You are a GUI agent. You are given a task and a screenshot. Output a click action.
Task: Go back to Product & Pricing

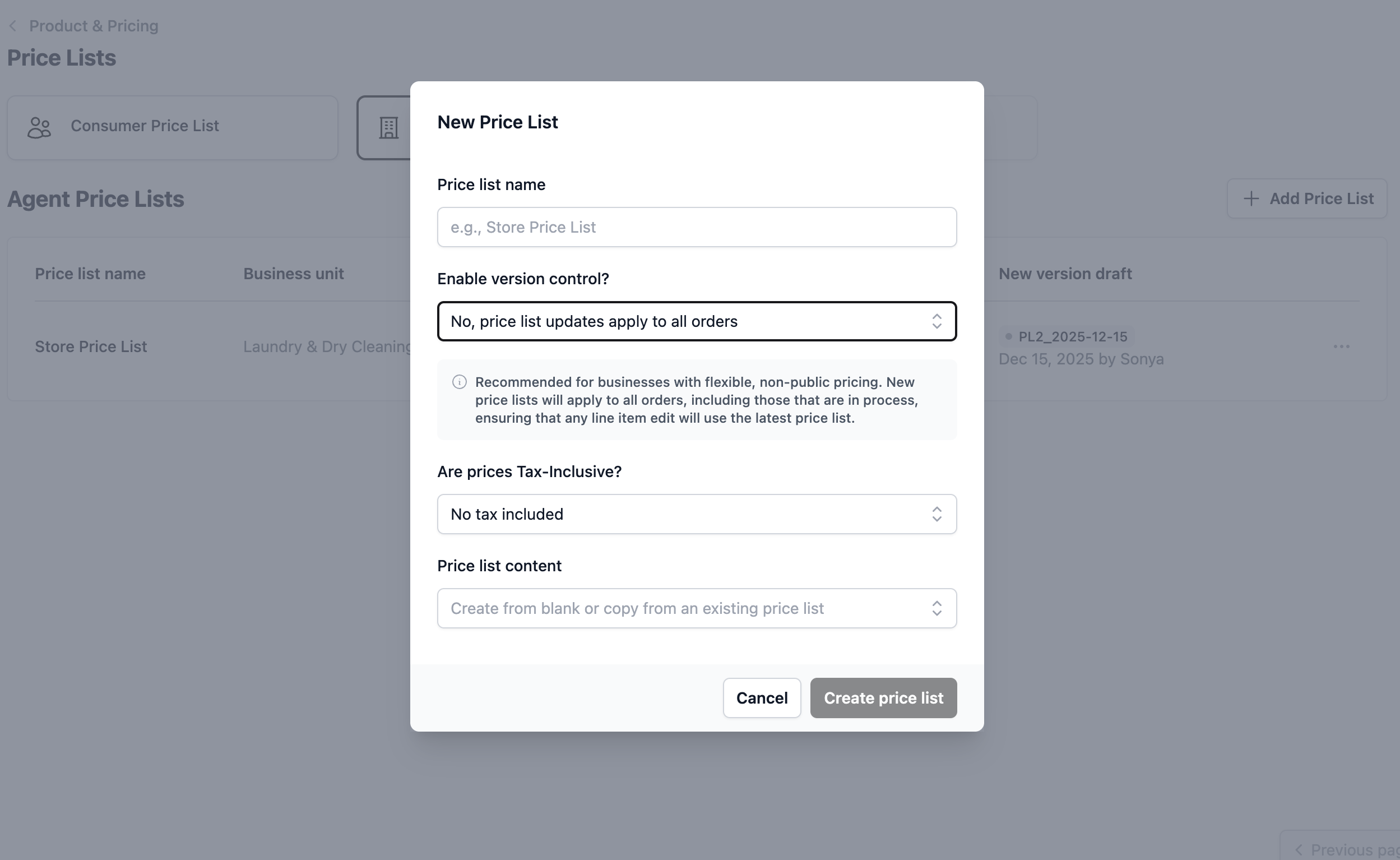[x=93, y=26]
